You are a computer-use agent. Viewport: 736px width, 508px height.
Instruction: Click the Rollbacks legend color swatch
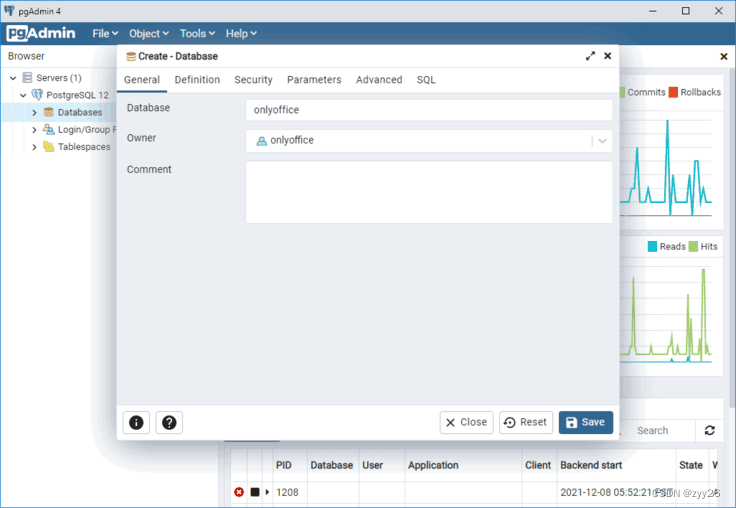coord(673,92)
